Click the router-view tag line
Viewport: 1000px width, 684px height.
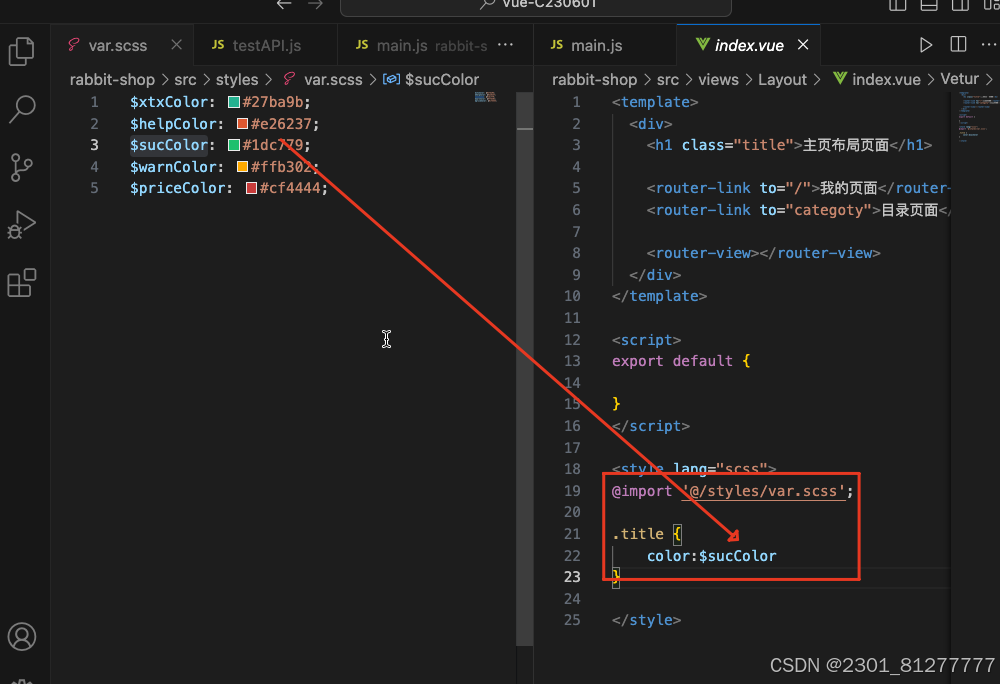point(763,253)
